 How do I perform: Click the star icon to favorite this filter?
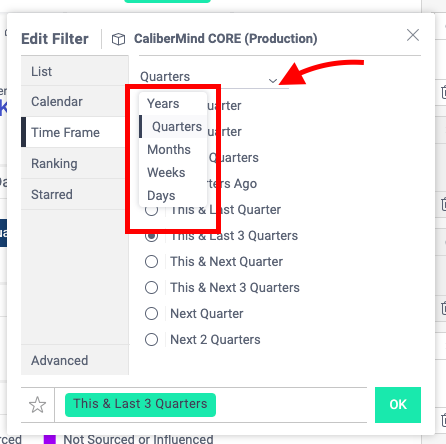[x=37, y=405]
